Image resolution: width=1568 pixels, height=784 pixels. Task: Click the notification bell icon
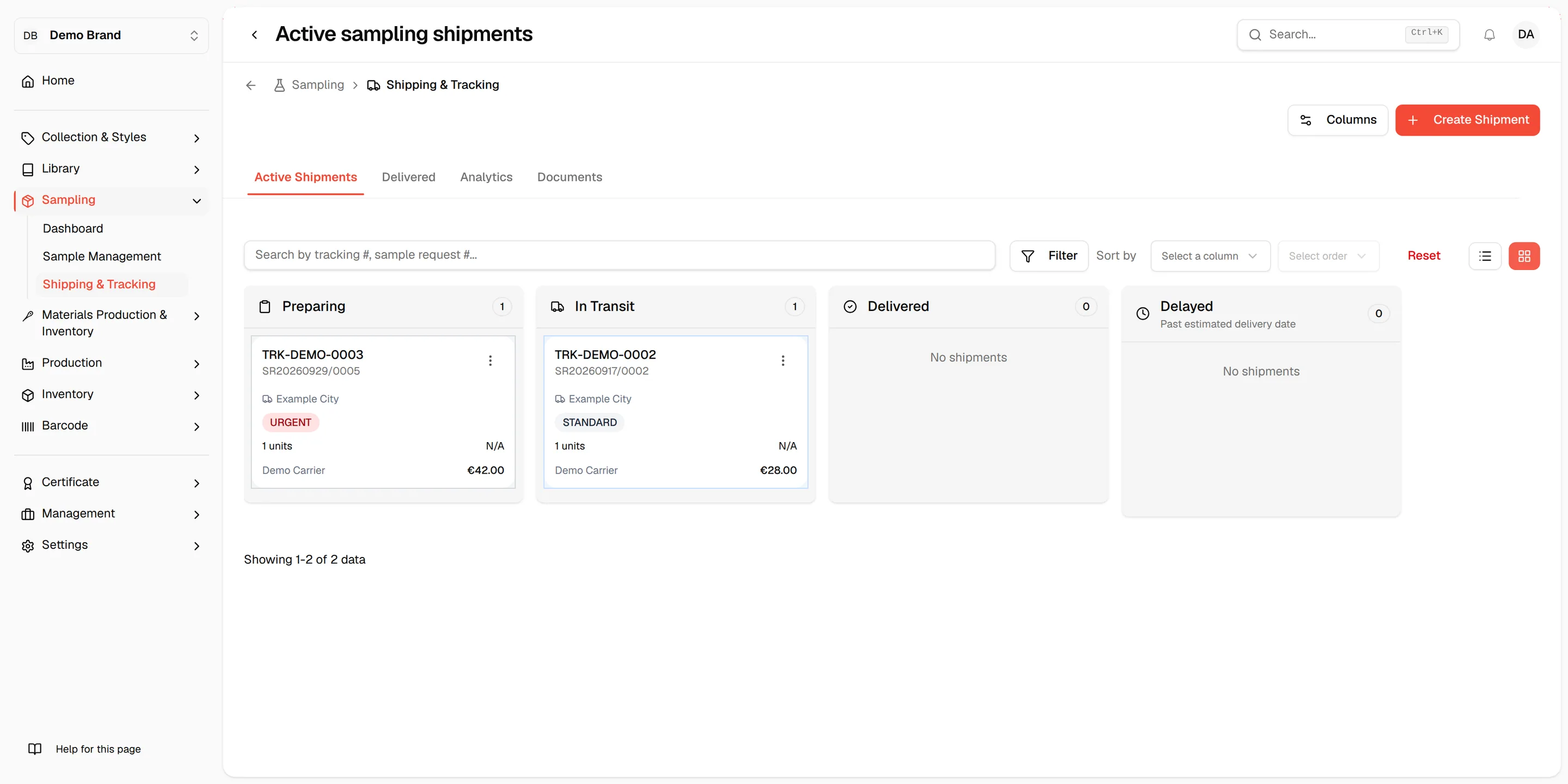click(x=1489, y=35)
